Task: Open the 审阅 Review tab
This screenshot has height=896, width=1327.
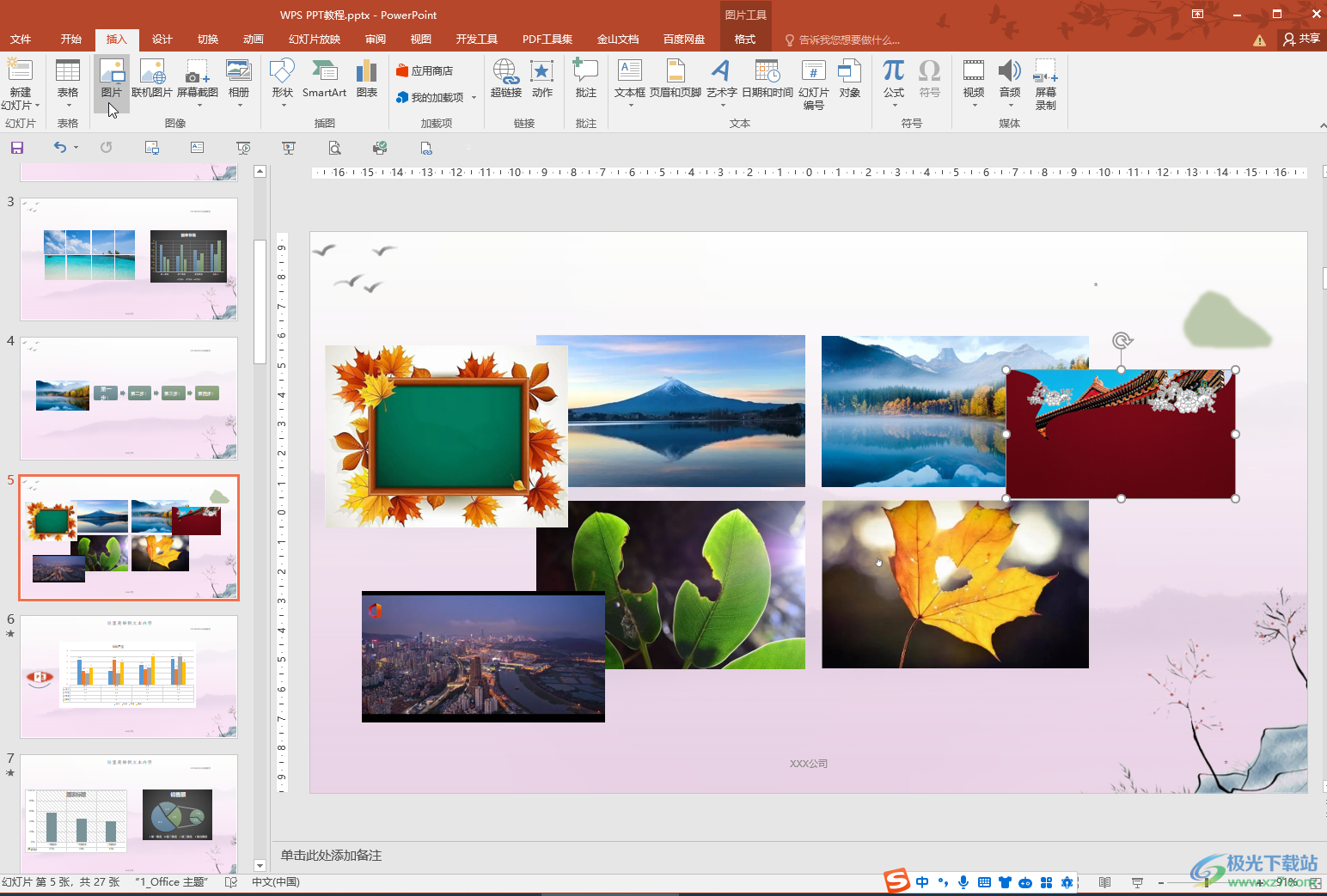Action: tap(376, 40)
